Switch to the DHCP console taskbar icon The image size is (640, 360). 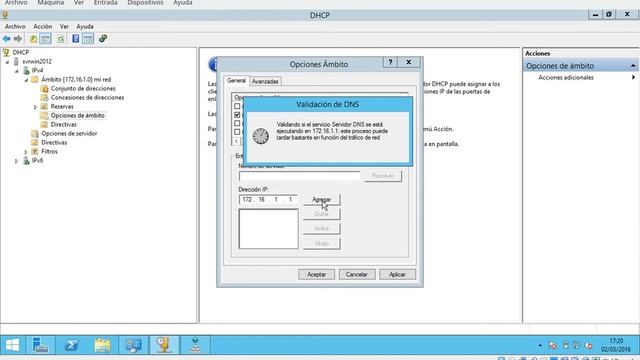164,345
